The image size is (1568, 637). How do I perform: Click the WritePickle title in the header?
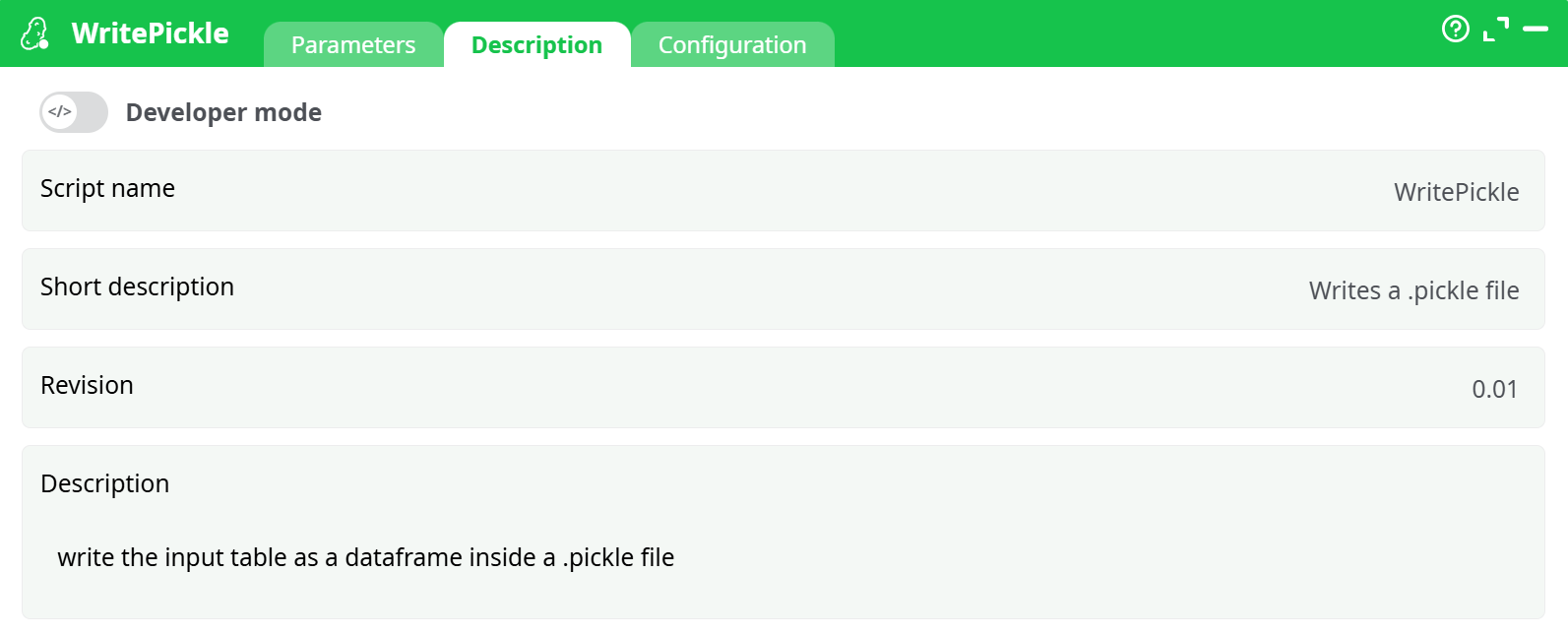150,32
